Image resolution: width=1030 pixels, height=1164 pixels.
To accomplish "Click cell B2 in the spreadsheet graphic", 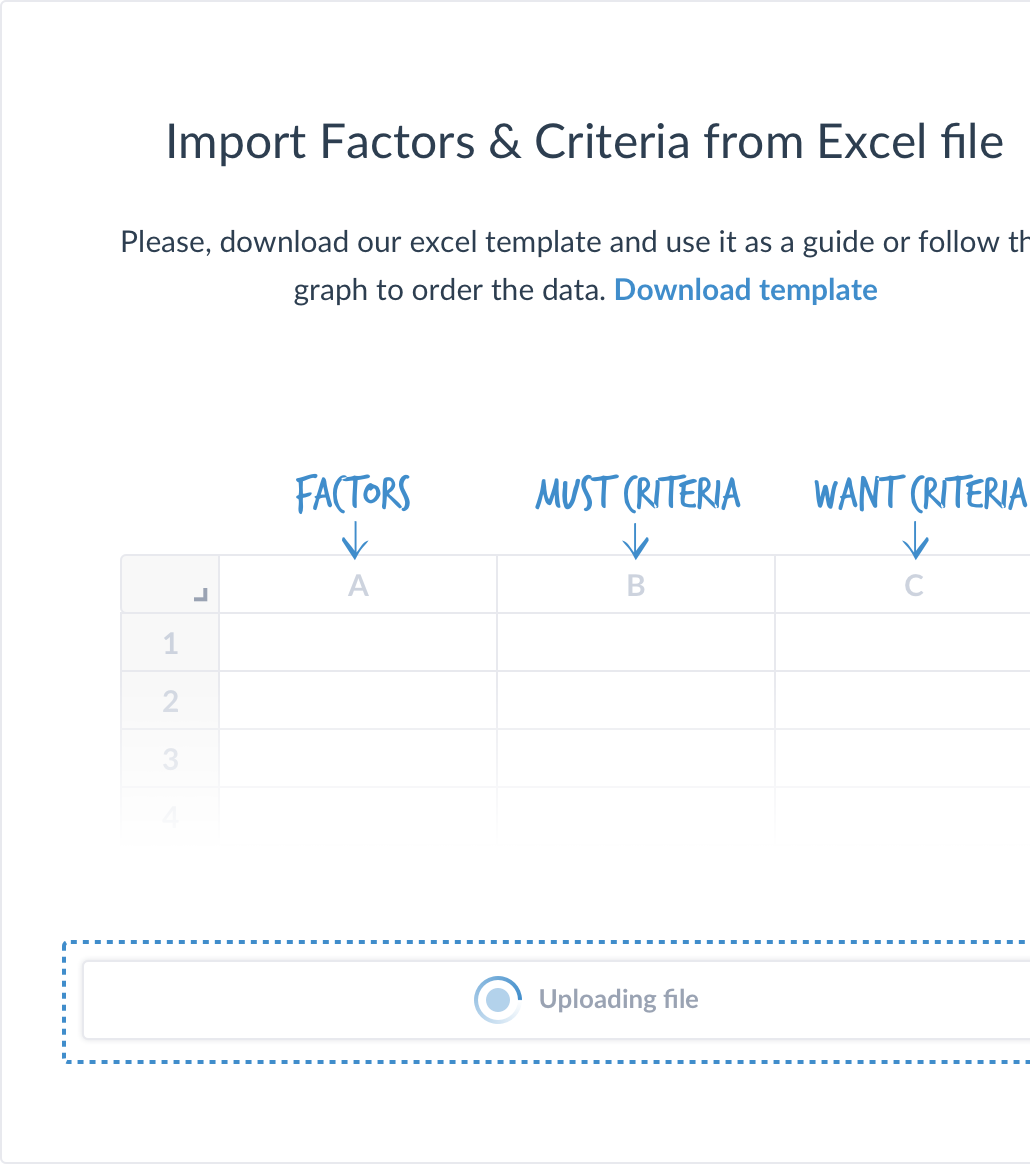I will click(636, 701).
